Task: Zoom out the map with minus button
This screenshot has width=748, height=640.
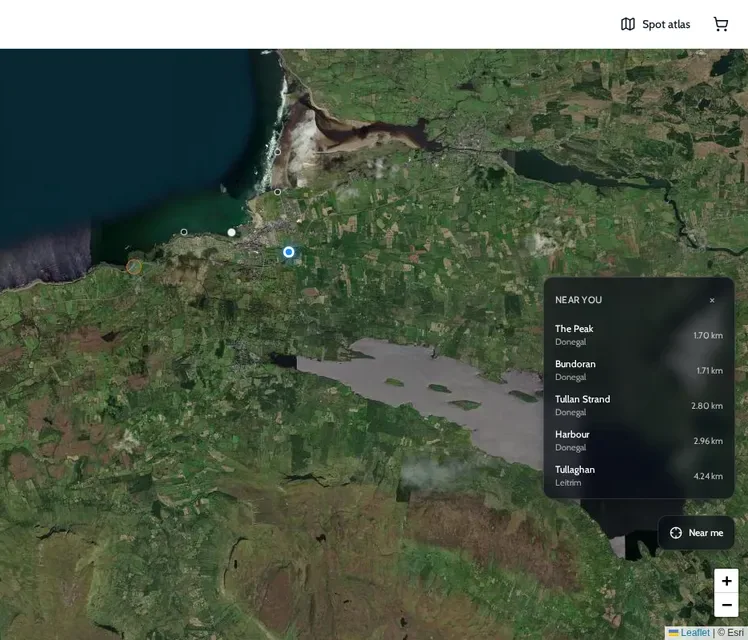Action: (726, 605)
